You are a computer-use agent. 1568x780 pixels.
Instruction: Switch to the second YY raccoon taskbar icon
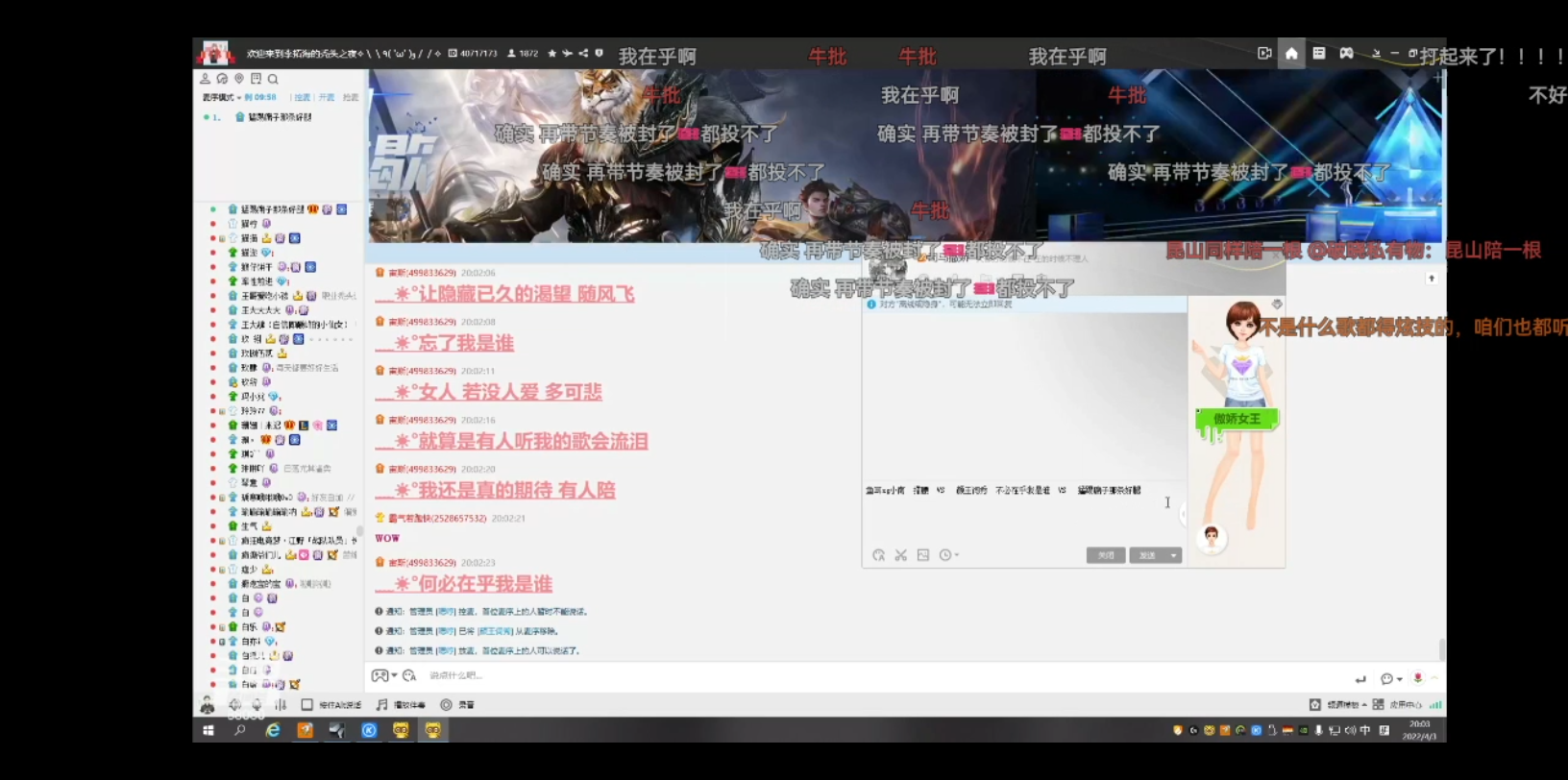433,730
